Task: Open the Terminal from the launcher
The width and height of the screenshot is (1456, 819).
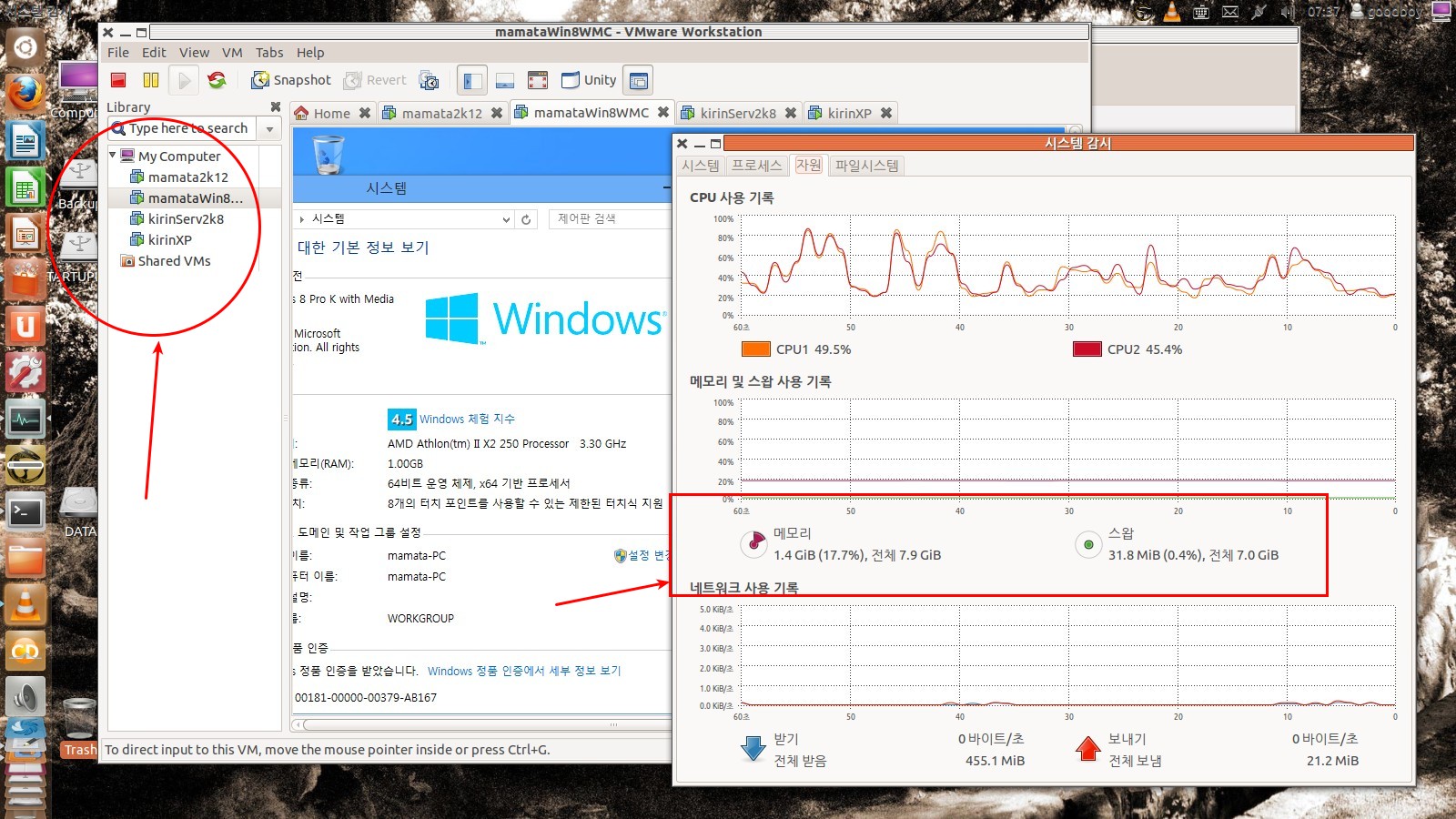Action: point(25,512)
